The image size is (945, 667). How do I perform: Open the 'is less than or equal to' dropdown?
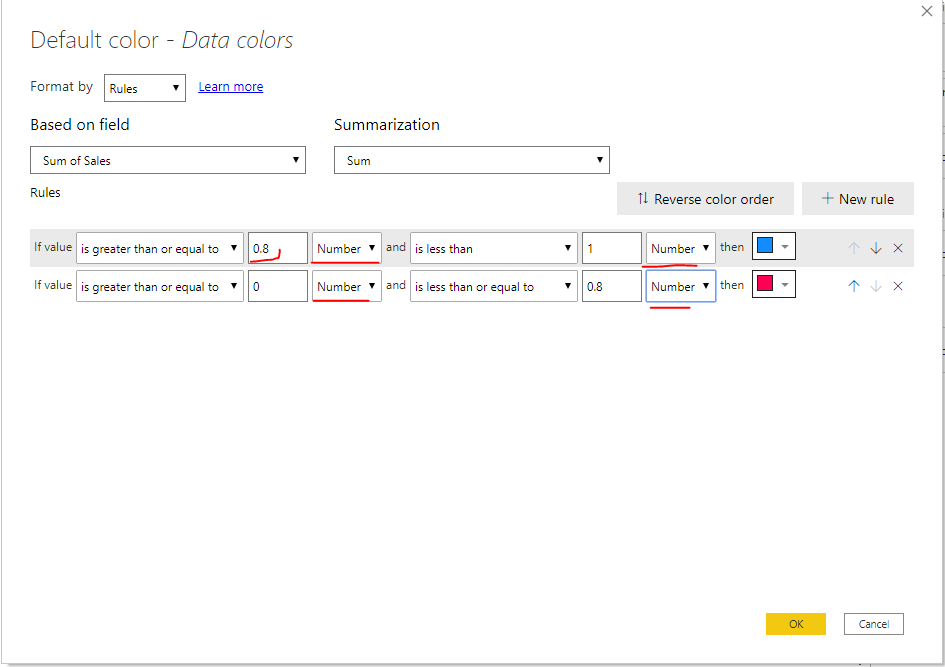point(494,286)
